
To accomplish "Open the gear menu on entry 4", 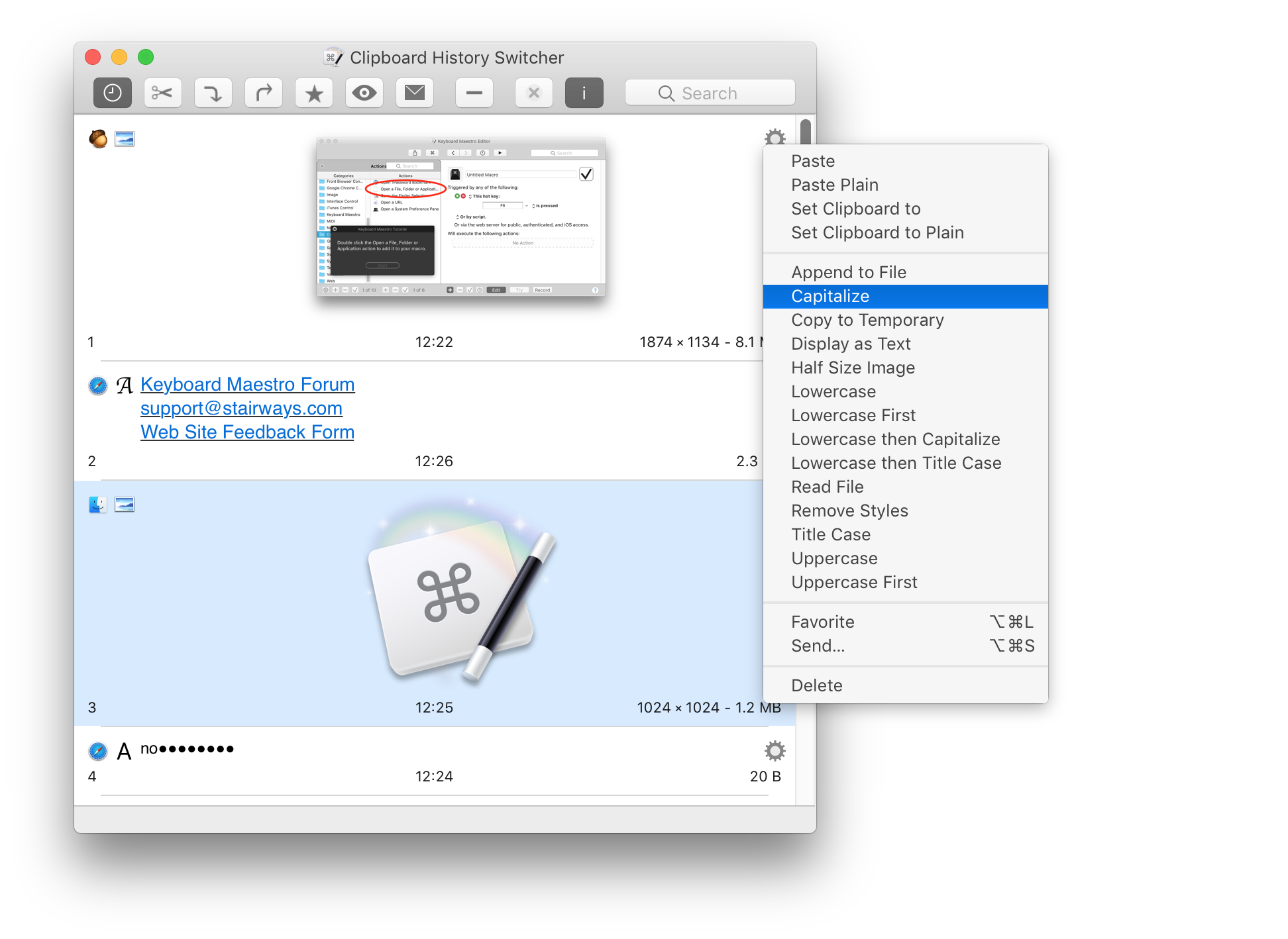I will pyautogui.click(x=775, y=751).
